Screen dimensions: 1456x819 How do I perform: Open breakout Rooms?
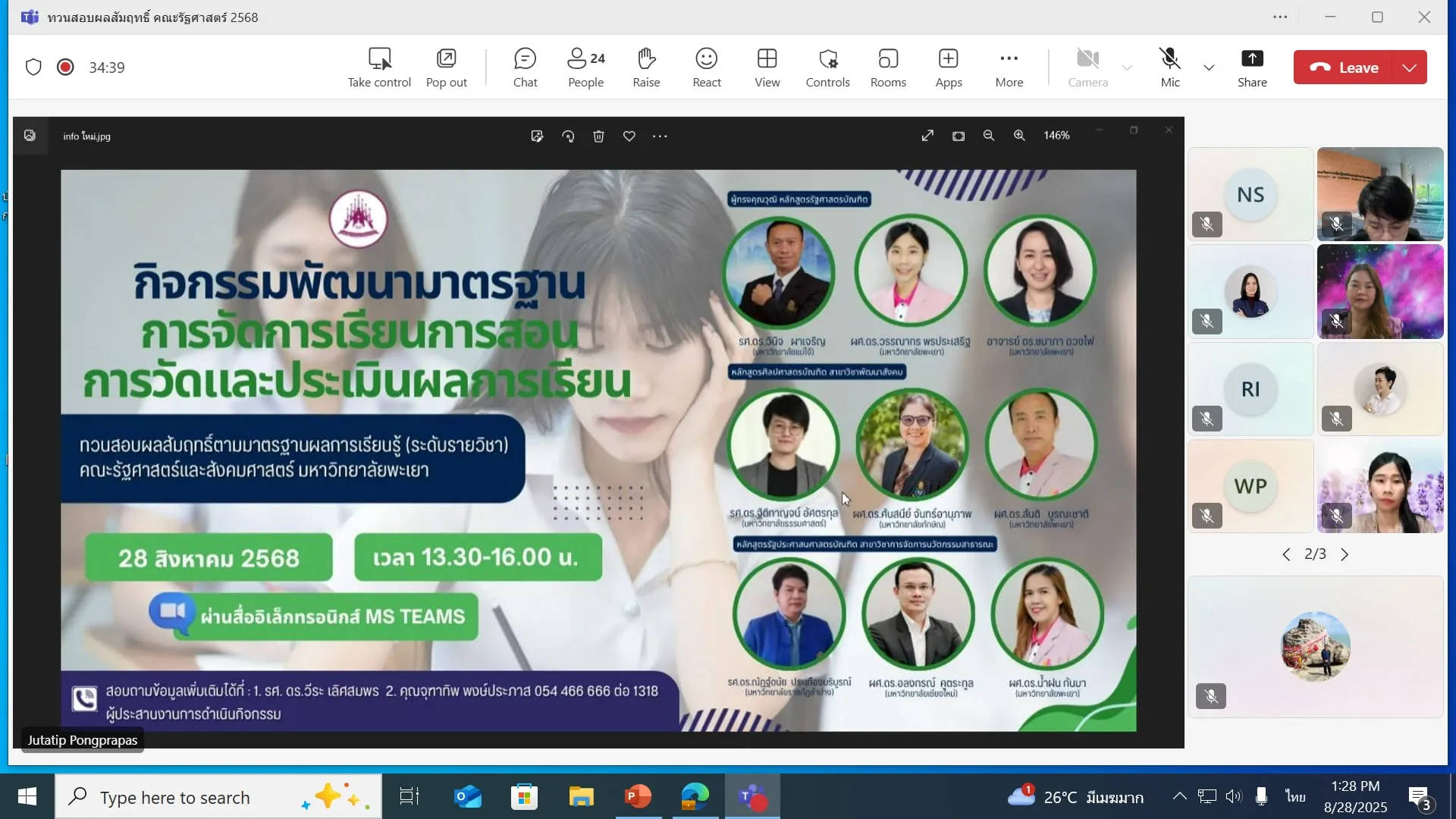click(x=888, y=67)
